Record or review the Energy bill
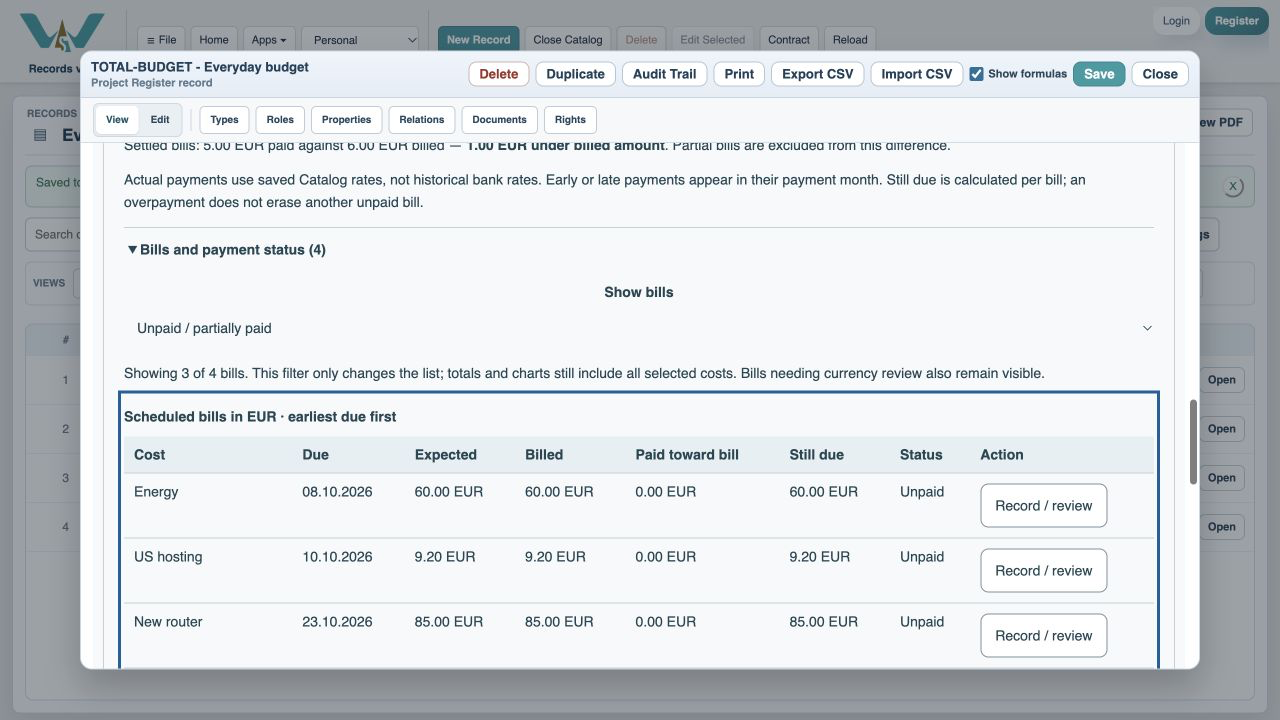Image resolution: width=1280 pixels, height=720 pixels. coord(1044,506)
